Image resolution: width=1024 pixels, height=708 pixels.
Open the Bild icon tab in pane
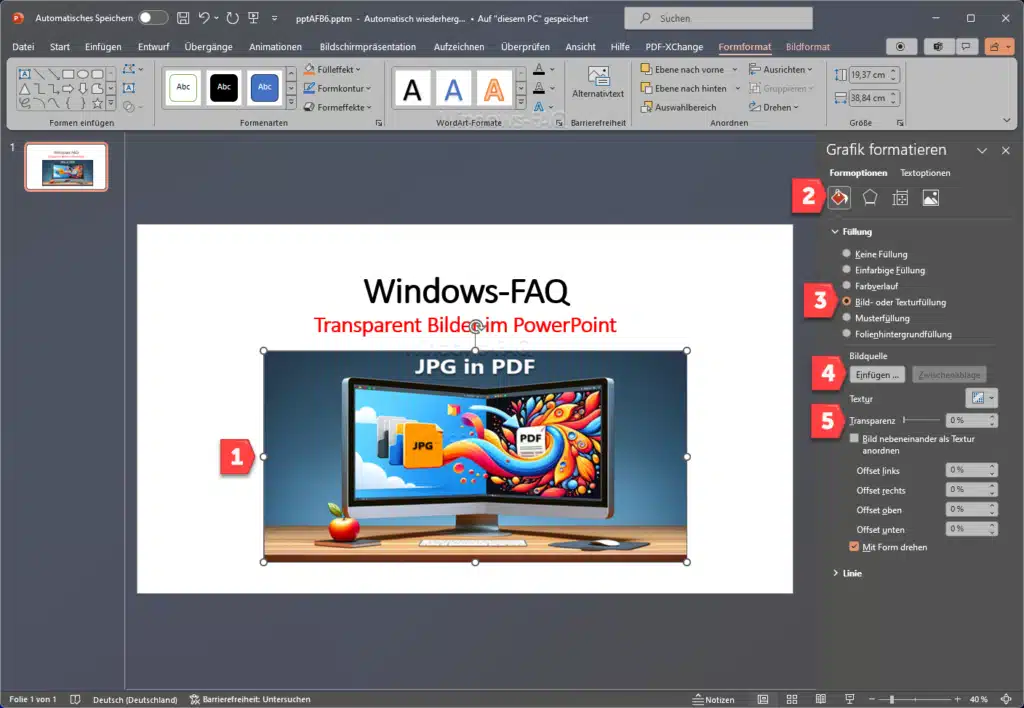[x=931, y=197]
